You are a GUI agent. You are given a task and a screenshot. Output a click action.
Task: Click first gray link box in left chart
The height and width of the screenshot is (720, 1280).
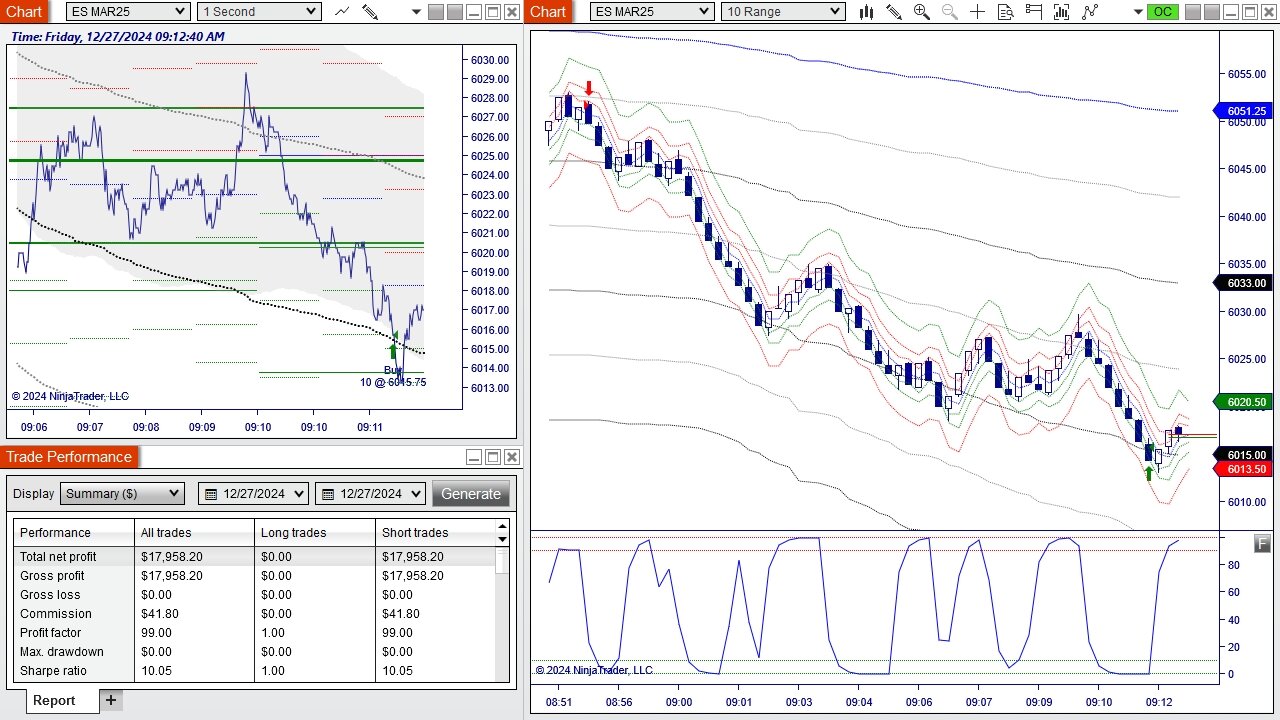point(435,12)
